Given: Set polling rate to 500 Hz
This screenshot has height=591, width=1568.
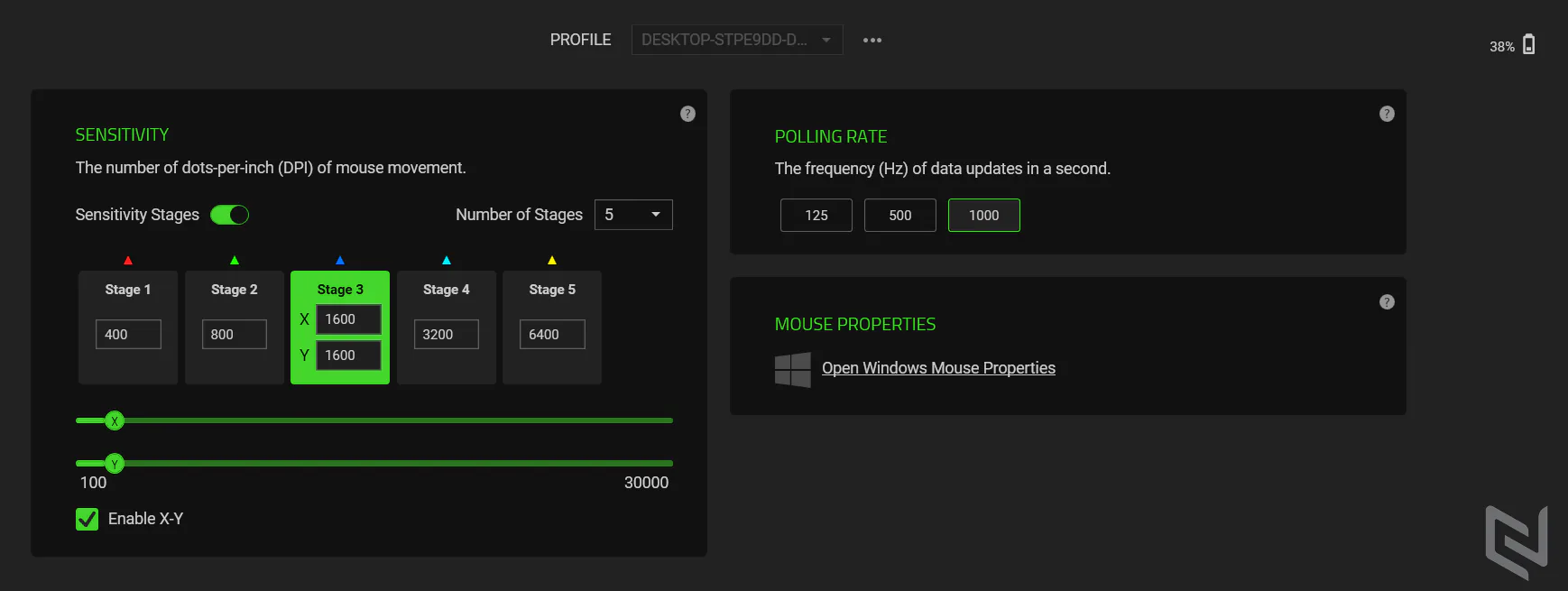Looking at the screenshot, I should (x=900, y=216).
